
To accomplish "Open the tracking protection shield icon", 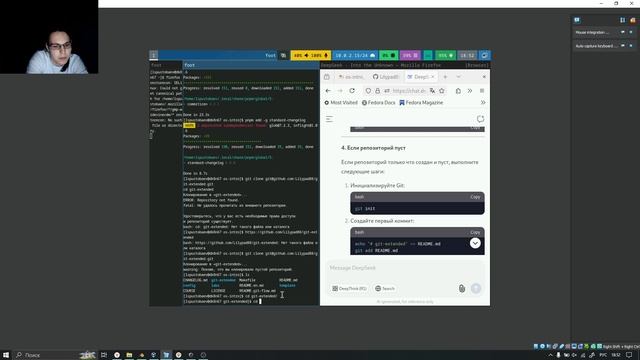I will [x=368, y=91].
